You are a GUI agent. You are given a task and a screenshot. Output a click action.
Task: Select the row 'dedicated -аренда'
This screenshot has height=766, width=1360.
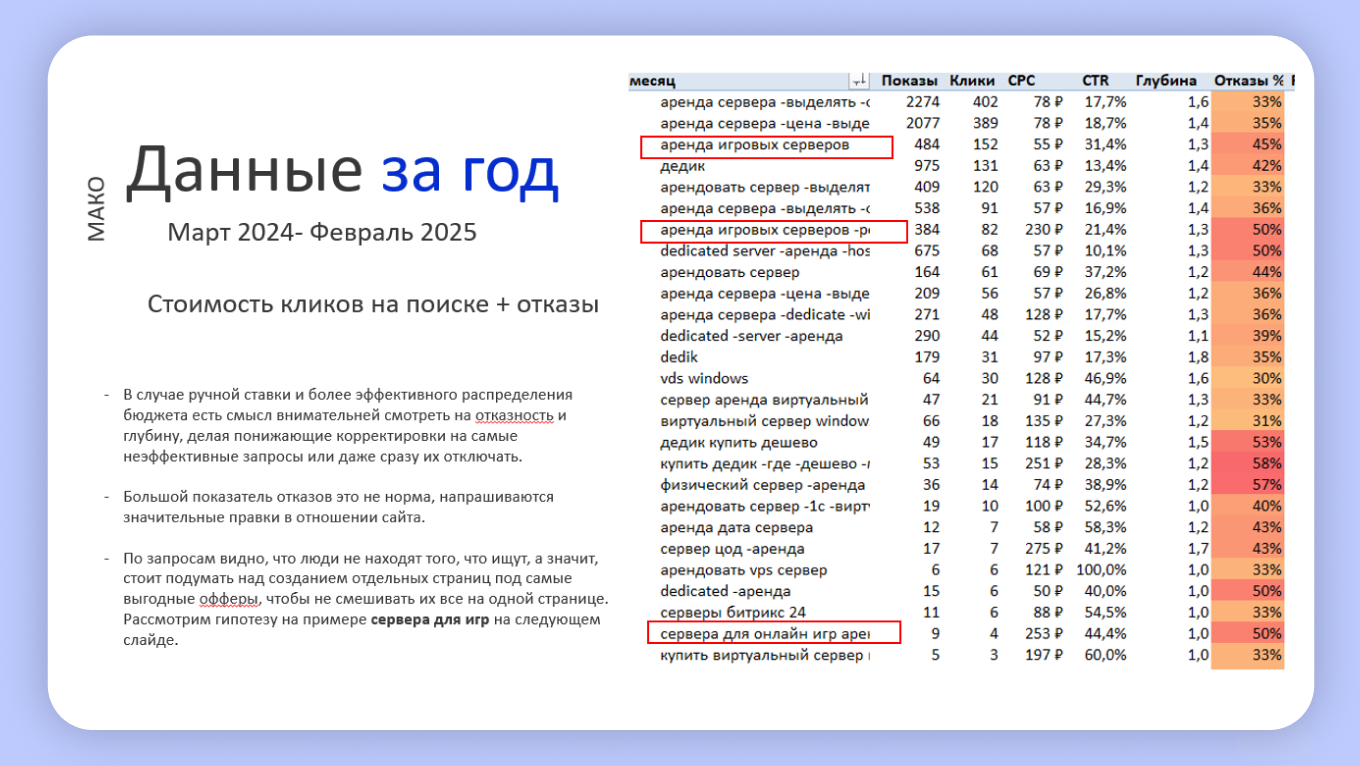pos(958,591)
